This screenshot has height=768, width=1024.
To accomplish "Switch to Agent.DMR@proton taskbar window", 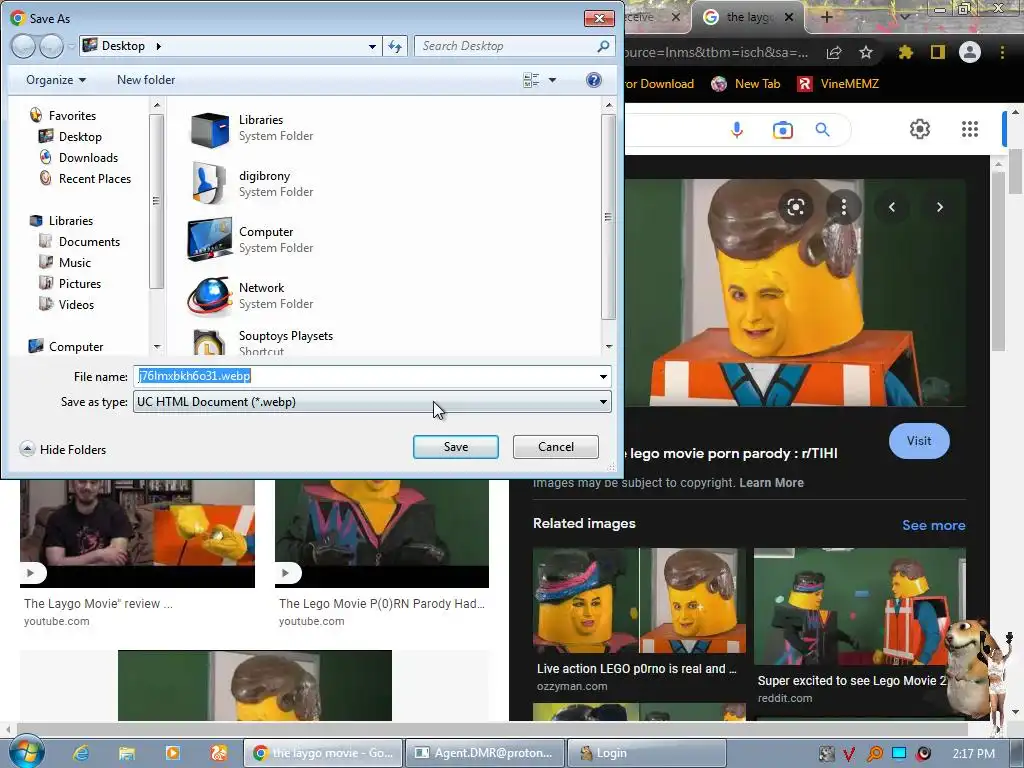I will (484, 753).
